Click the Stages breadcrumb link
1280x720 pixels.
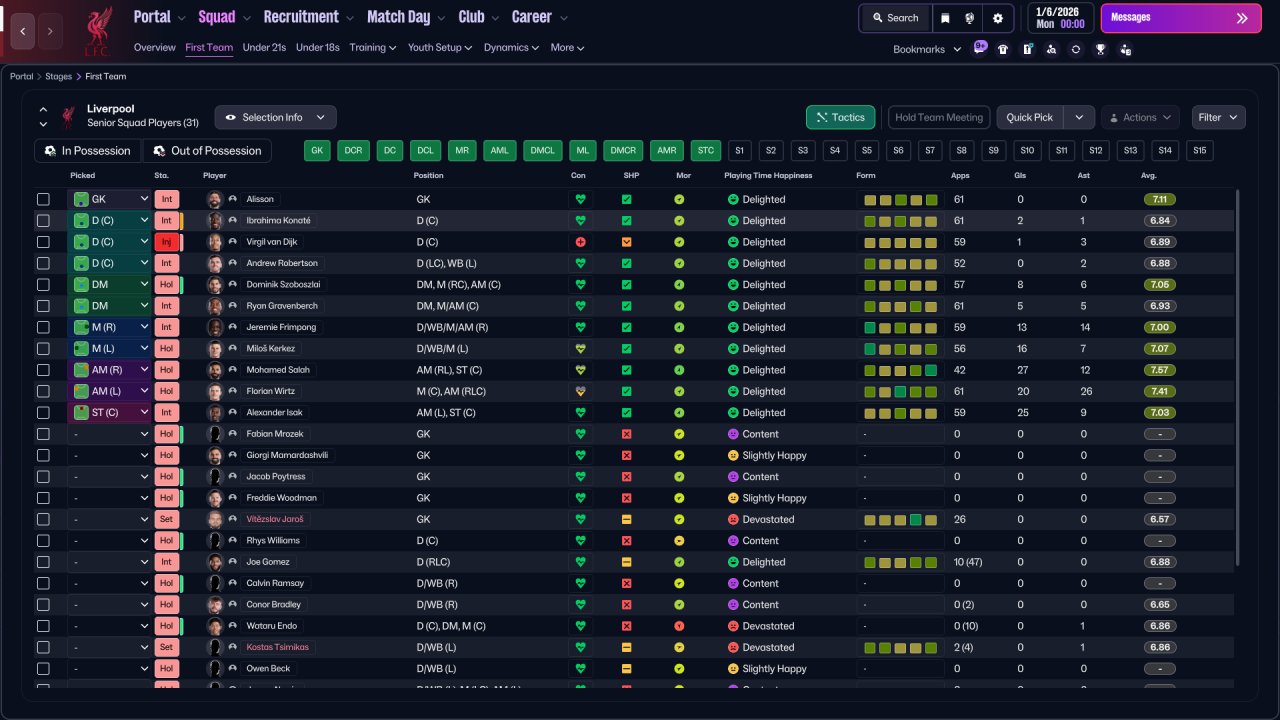(59, 76)
